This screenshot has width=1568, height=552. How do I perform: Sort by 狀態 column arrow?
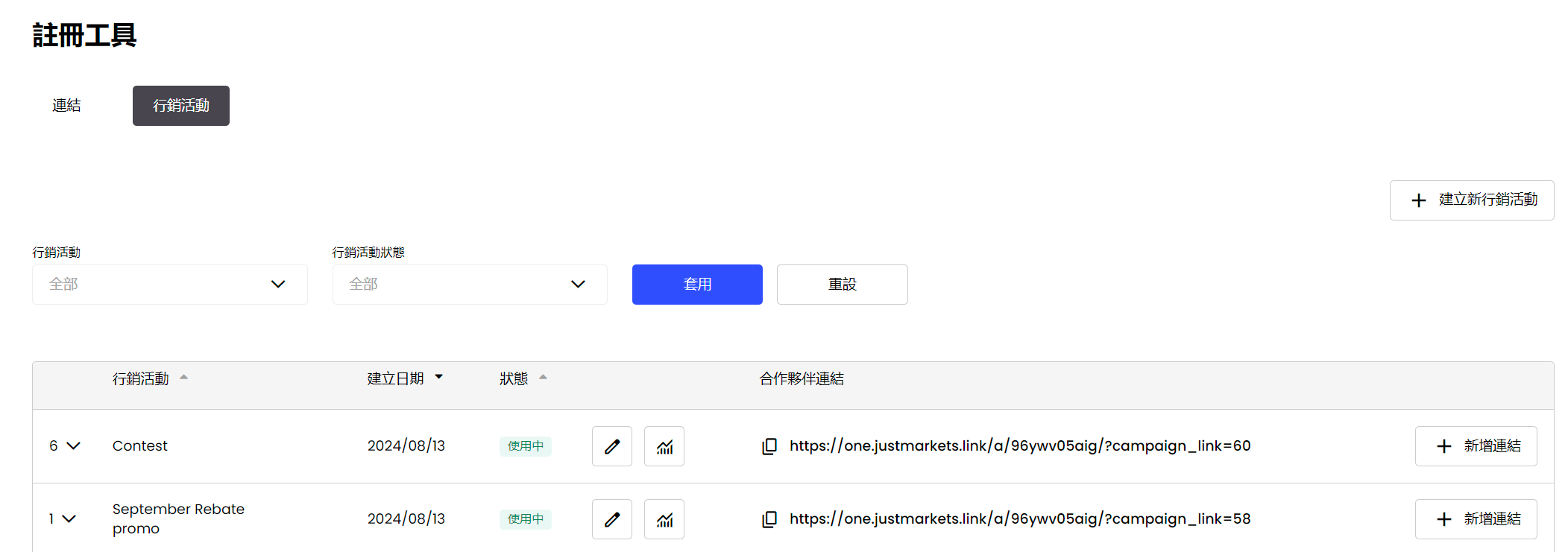click(543, 378)
